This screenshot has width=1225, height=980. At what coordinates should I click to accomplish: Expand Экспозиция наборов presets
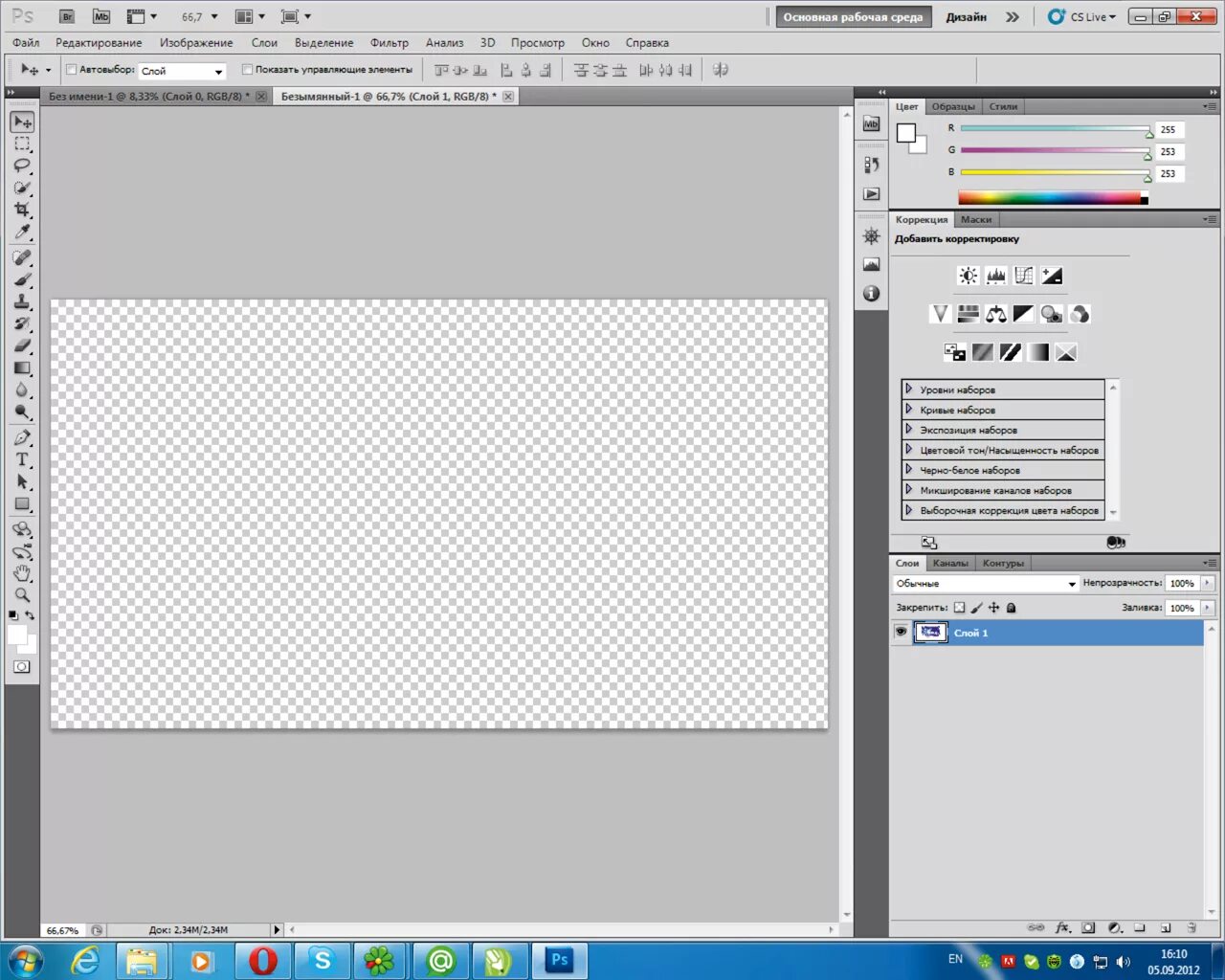pos(909,430)
